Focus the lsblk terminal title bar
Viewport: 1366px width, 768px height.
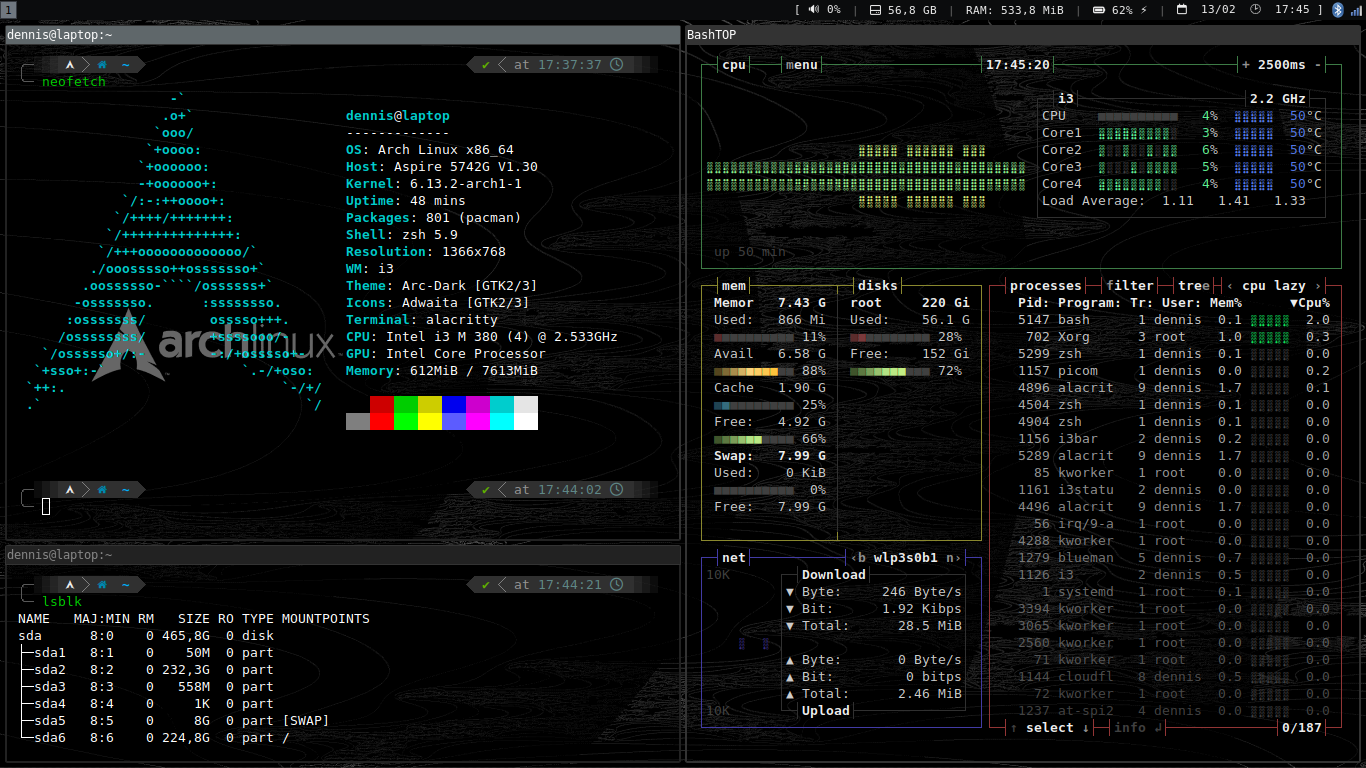point(342,555)
